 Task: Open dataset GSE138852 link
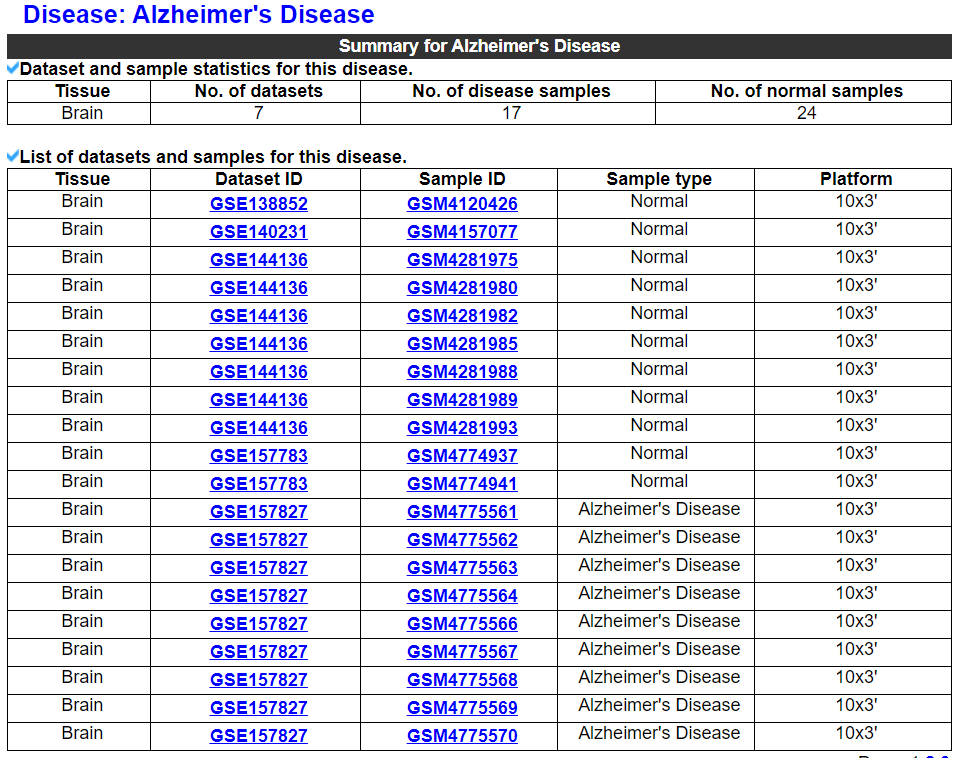tap(258, 204)
